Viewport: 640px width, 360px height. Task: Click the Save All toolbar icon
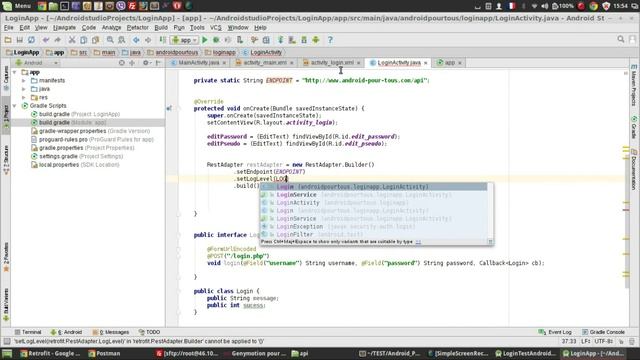click(20, 40)
